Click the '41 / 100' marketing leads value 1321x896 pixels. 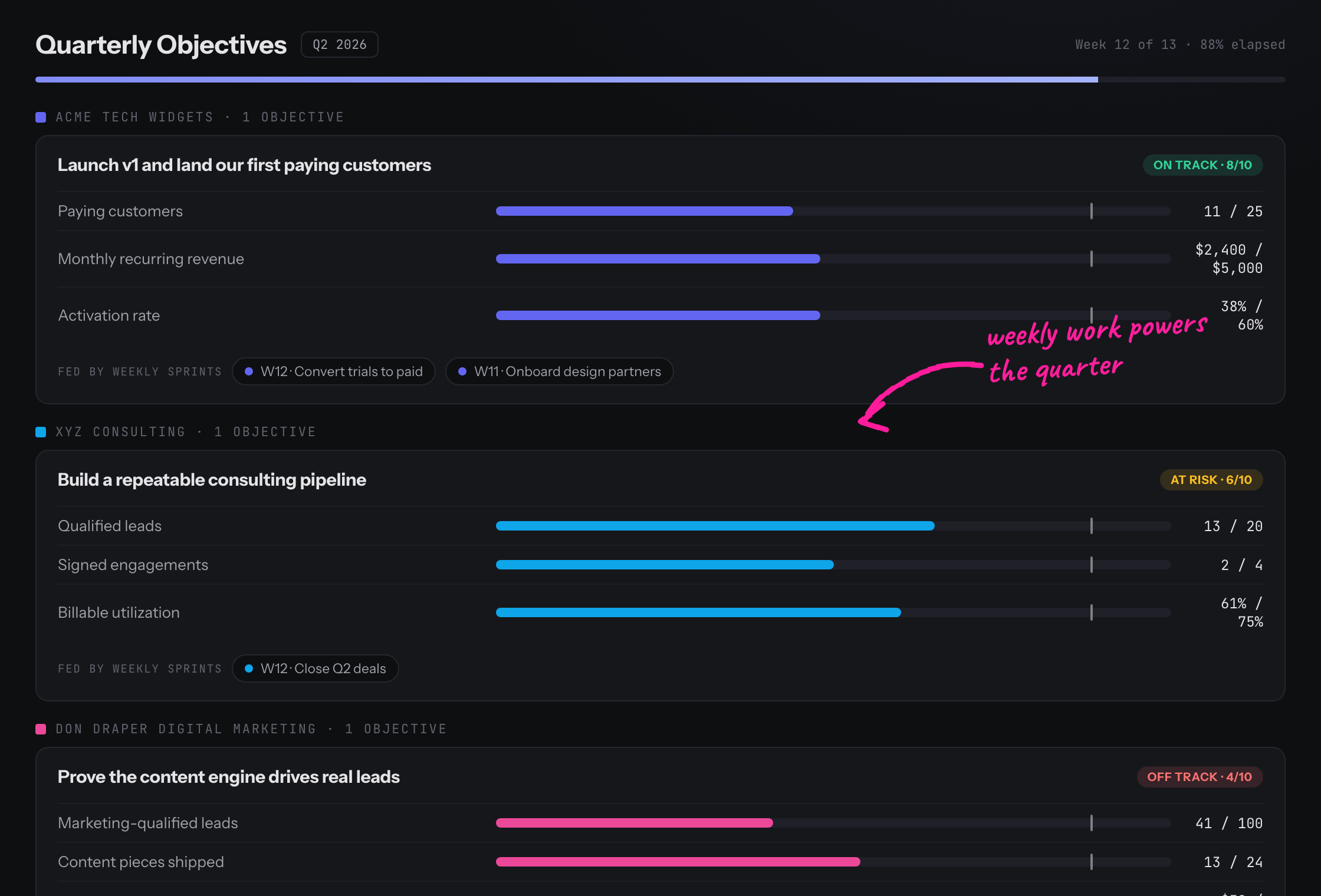1229,823
